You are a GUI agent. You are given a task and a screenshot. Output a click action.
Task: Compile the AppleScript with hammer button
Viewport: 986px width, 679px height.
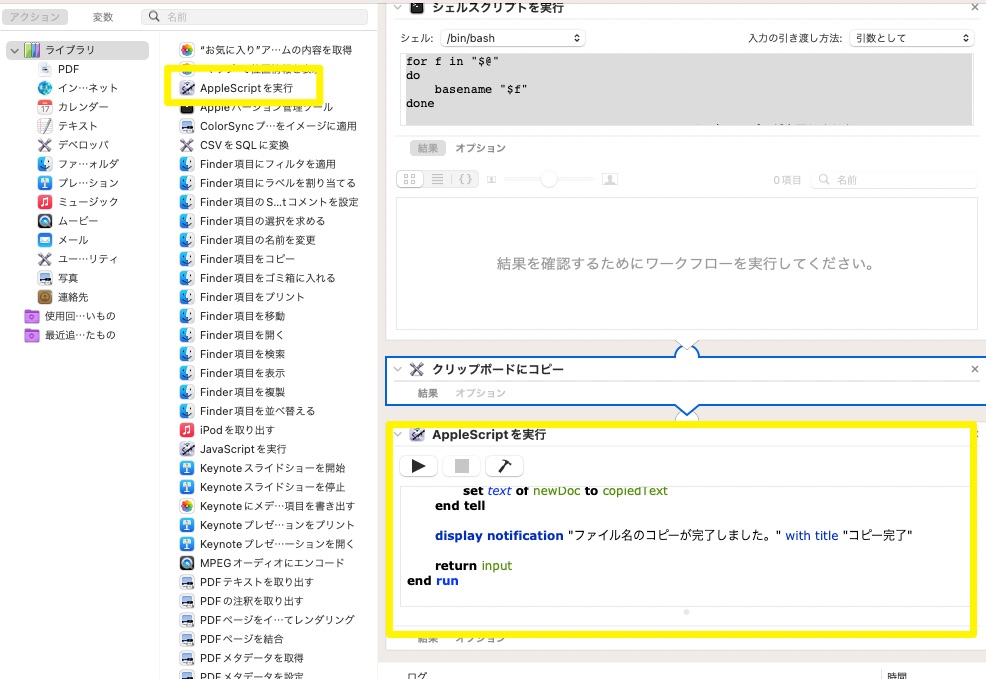pos(504,466)
